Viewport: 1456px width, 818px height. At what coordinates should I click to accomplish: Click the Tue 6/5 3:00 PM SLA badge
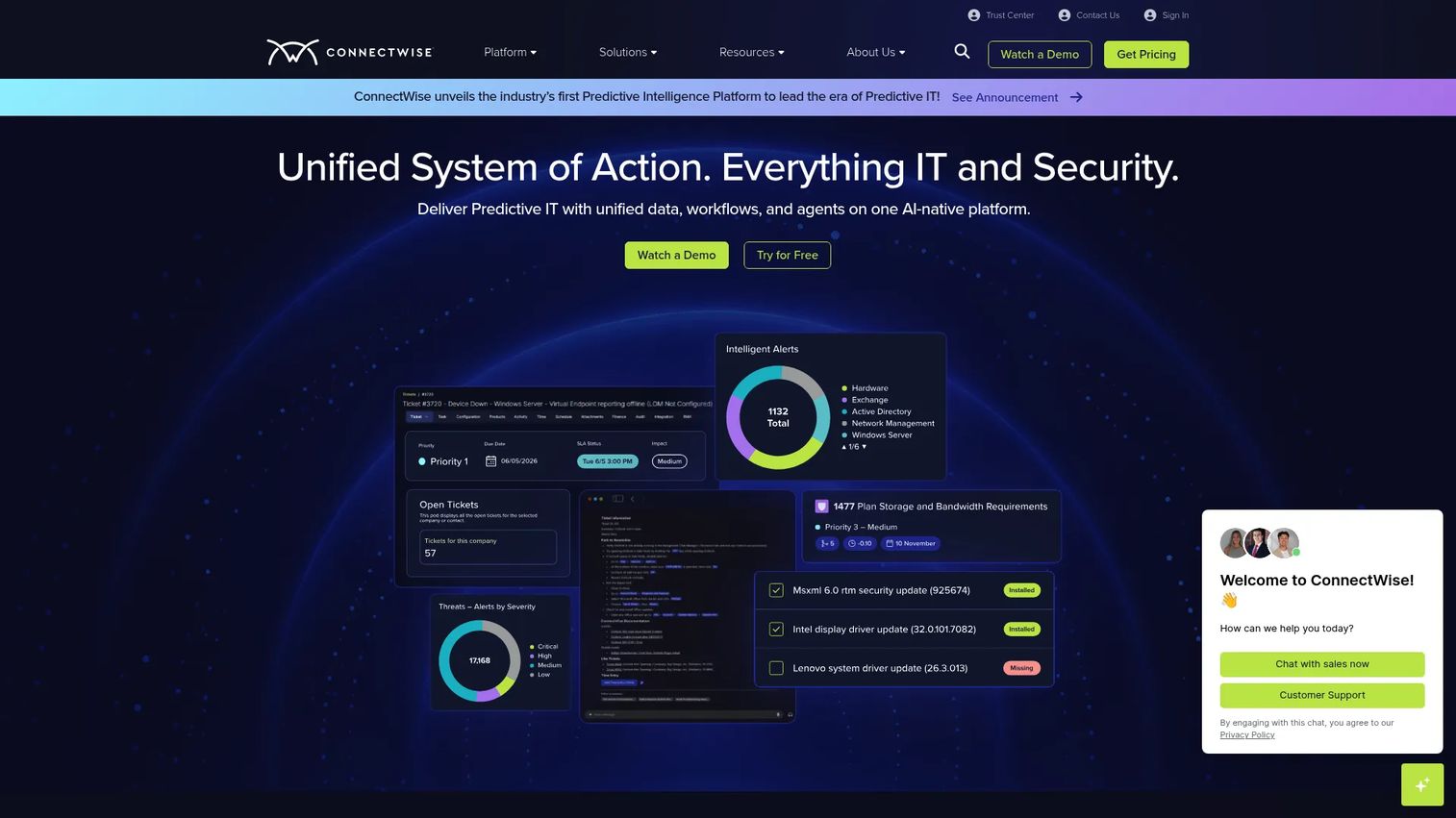608,461
